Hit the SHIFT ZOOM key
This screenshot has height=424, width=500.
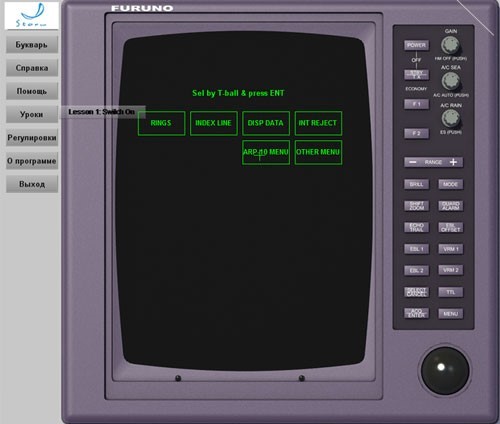pyautogui.click(x=416, y=206)
